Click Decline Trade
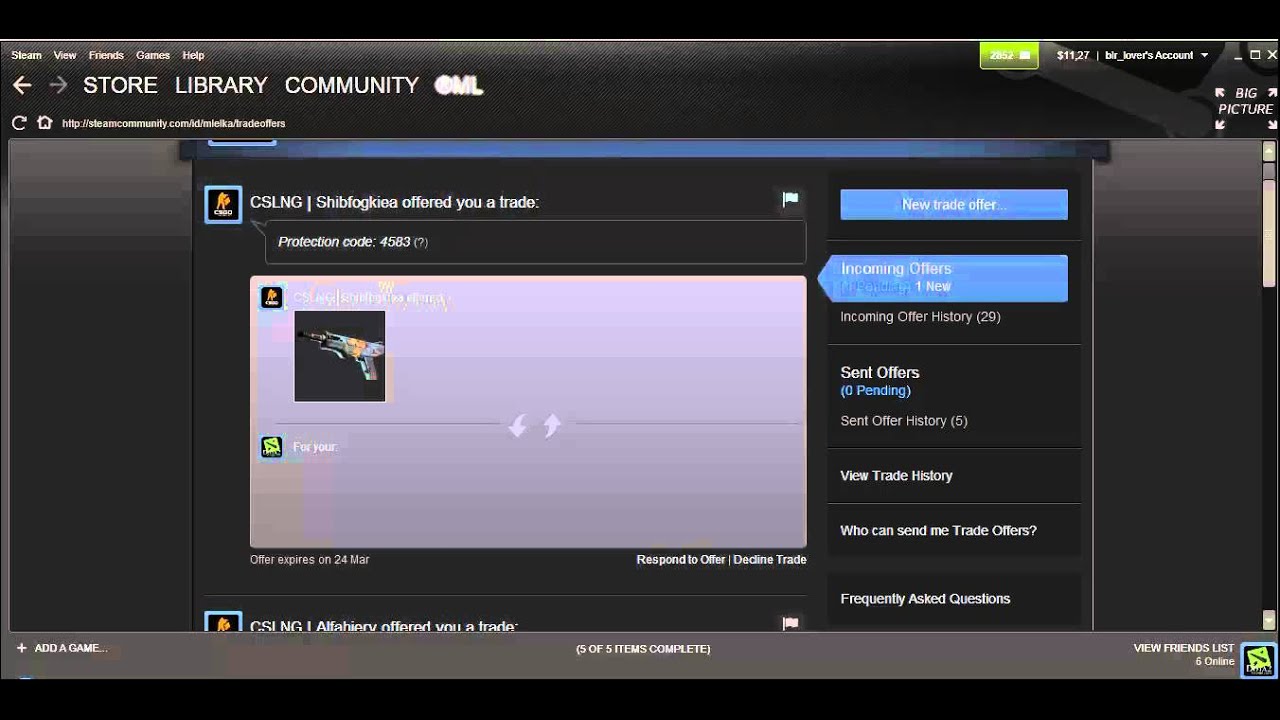Image resolution: width=1280 pixels, height=720 pixels. [770, 560]
